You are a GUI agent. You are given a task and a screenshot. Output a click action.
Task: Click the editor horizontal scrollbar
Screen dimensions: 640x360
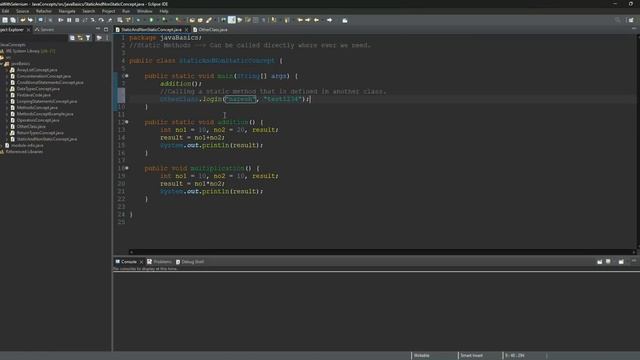(x=383, y=252)
